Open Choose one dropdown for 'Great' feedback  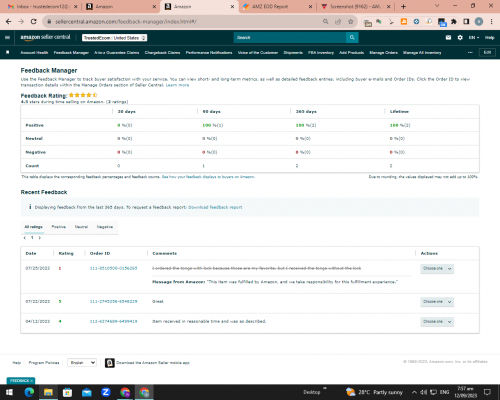pyautogui.click(x=437, y=302)
